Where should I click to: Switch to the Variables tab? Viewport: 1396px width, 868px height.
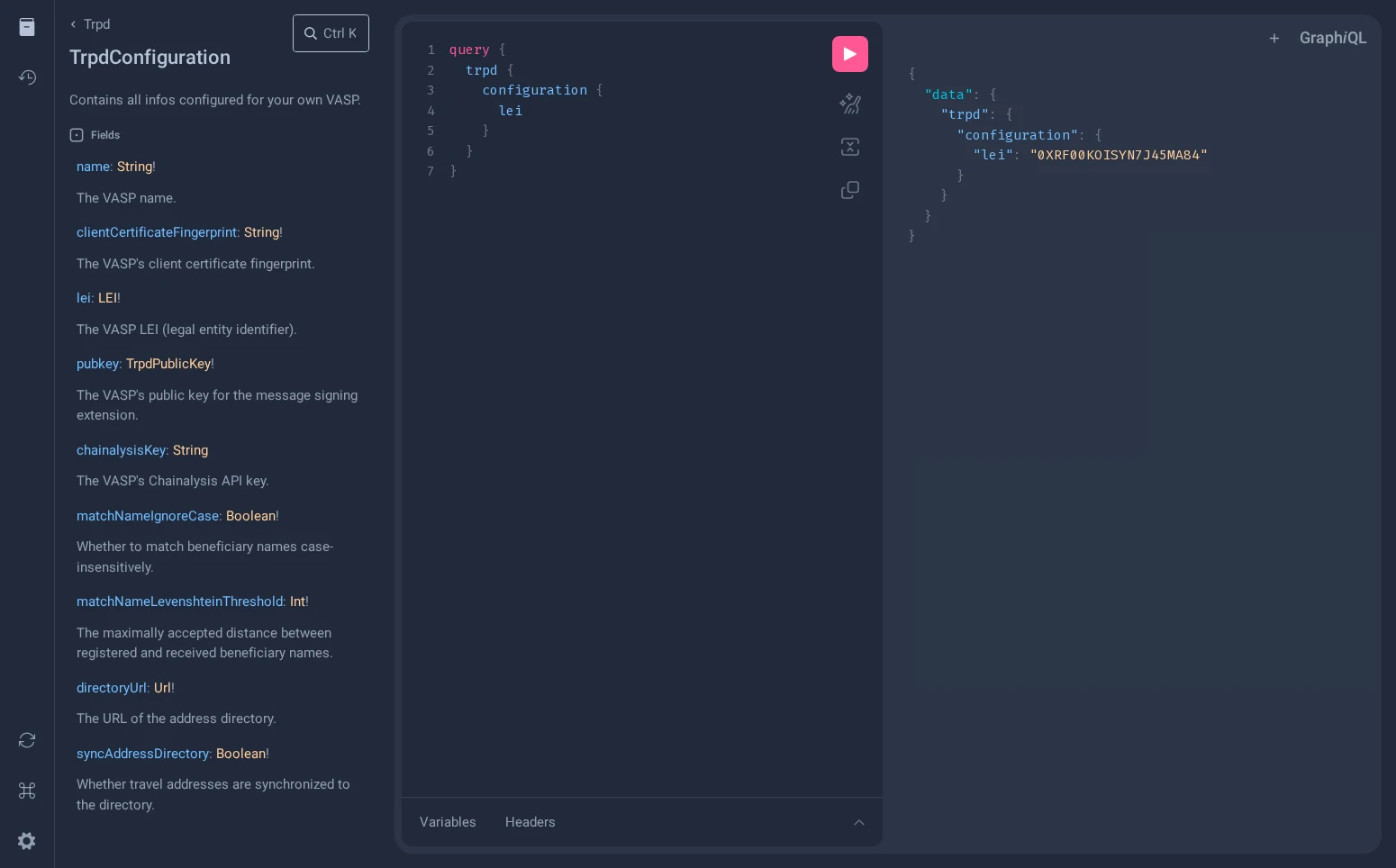pos(448,822)
